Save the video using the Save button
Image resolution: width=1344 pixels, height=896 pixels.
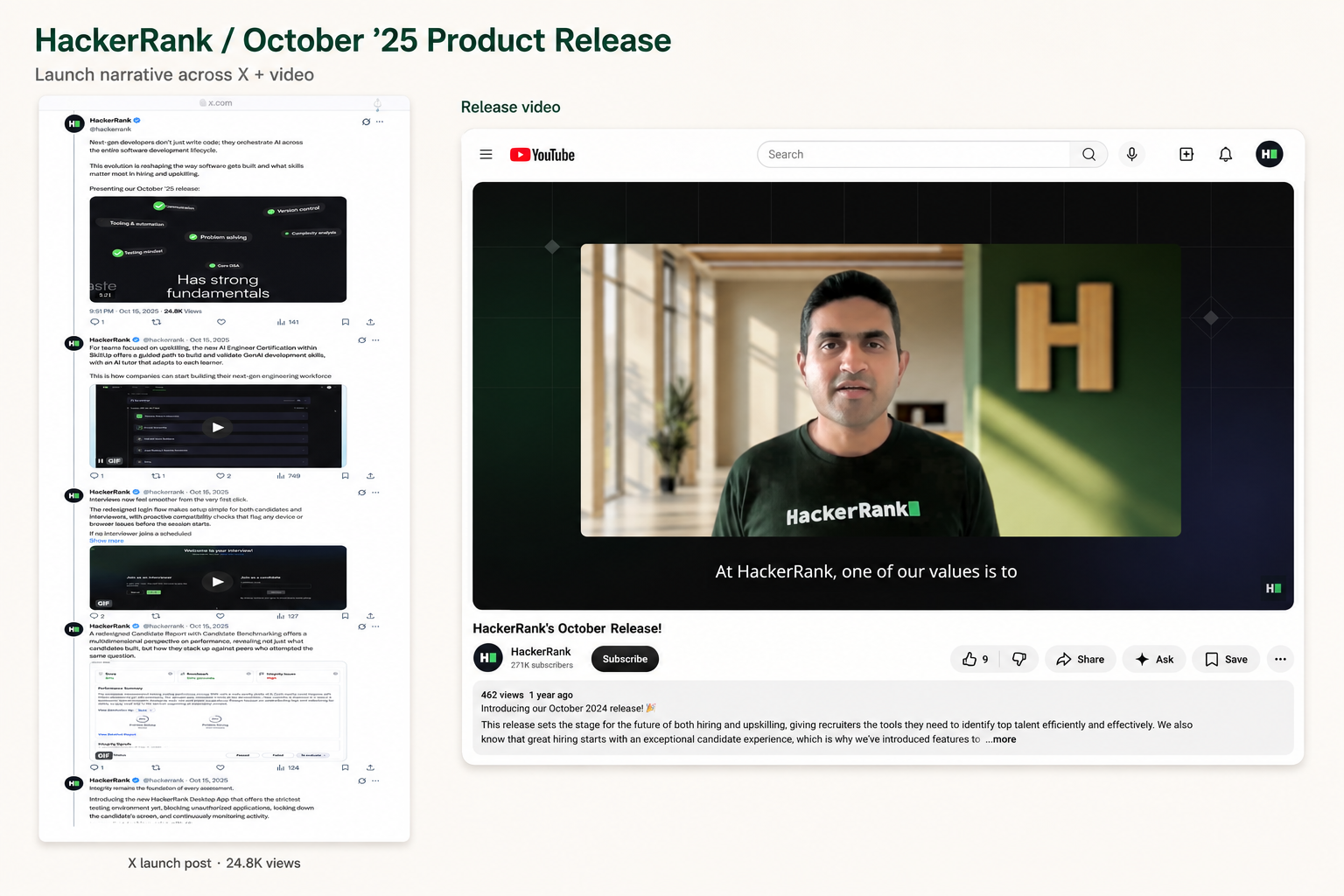click(1226, 659)
